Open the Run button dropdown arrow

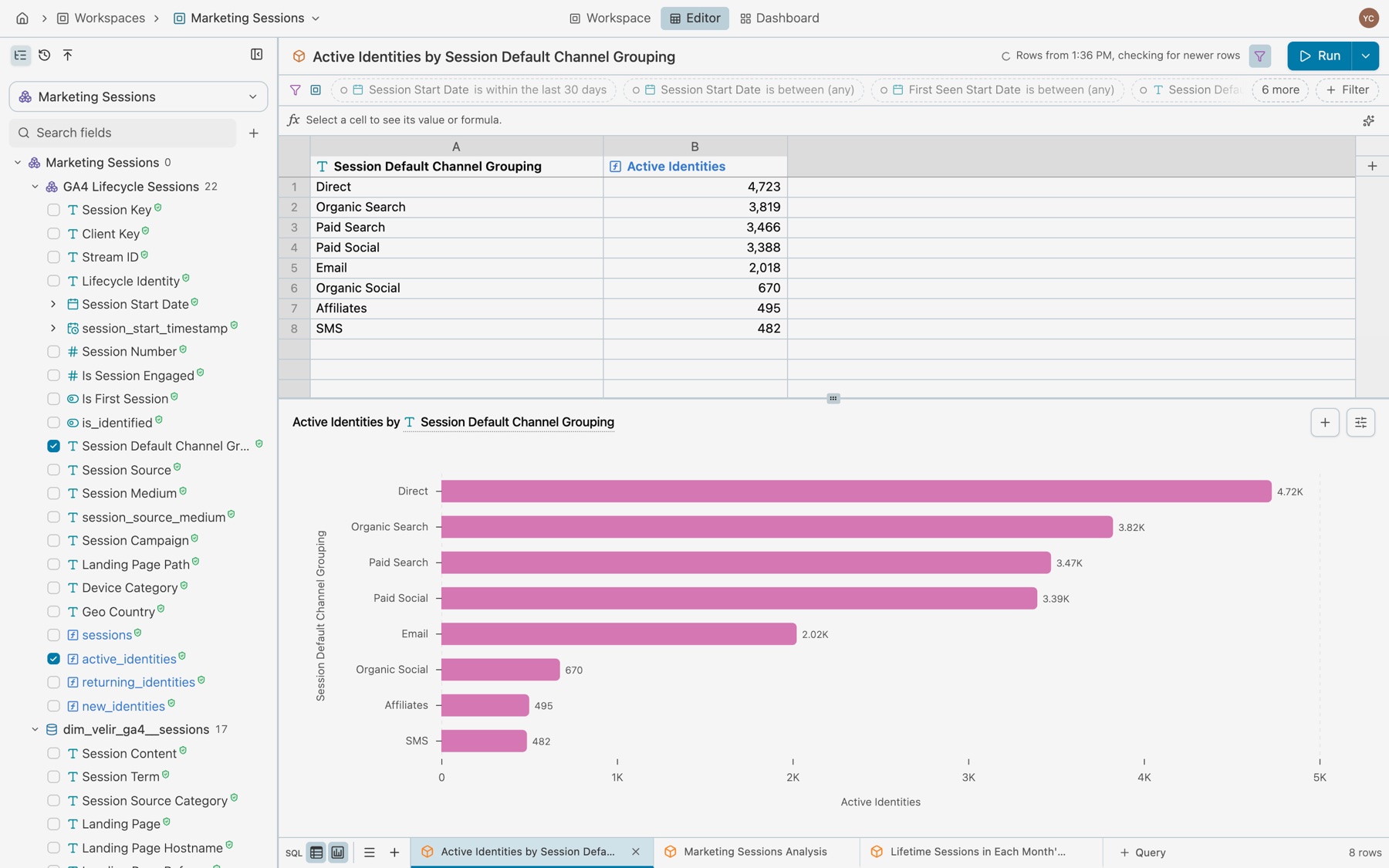click(x=1365, y=56)
